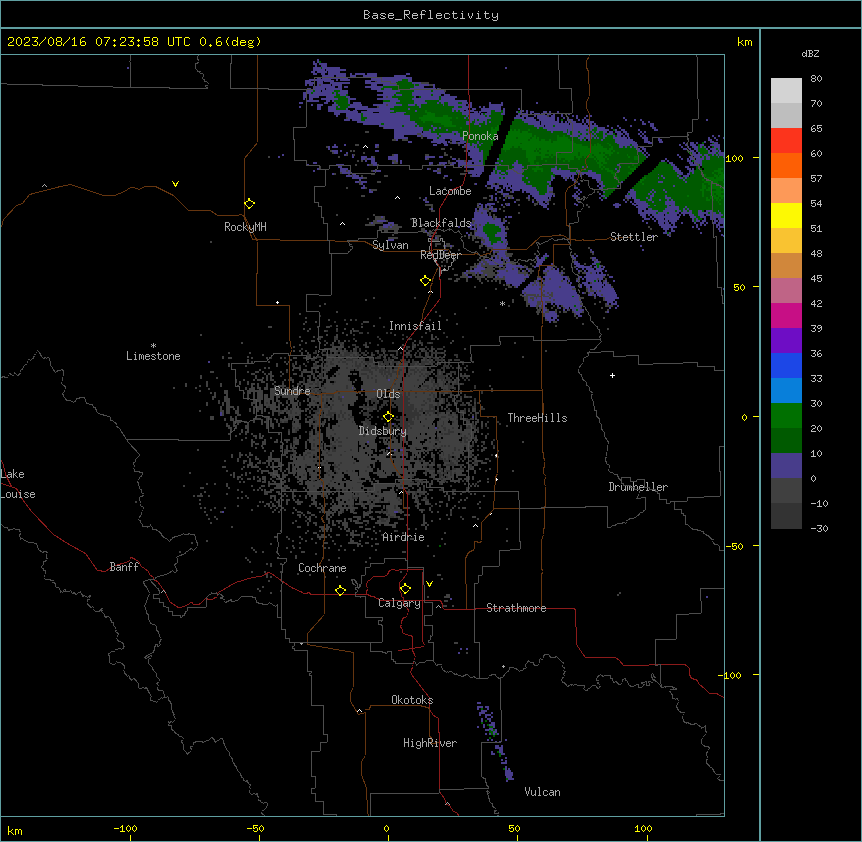Image resolution: width=862 pixels, height=842 pixels.
Task: Pick the yellow 51-54 dBZ legend swatch
Action: 786,215
